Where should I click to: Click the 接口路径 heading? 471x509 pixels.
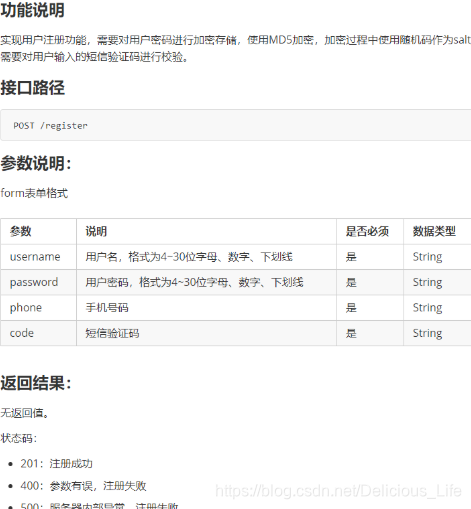click(x=32, y=88)
